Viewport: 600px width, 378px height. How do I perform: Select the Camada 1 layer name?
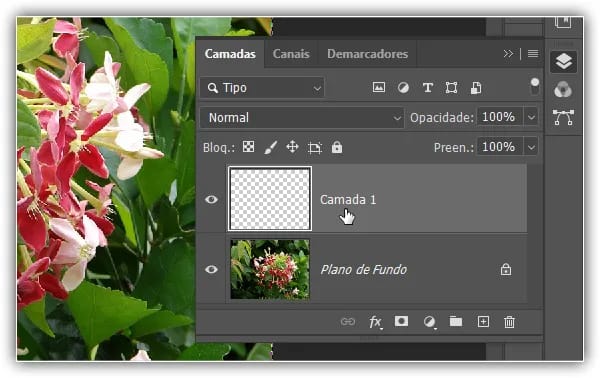[x=348, y=200]
